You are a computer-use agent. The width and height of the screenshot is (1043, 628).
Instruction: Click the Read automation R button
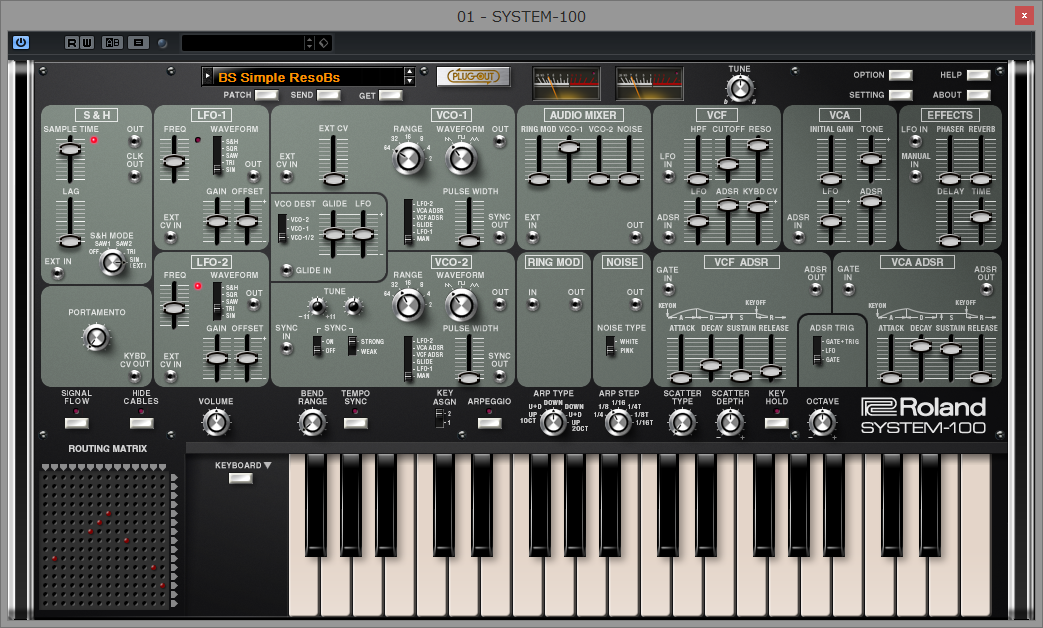pos(72,42)
